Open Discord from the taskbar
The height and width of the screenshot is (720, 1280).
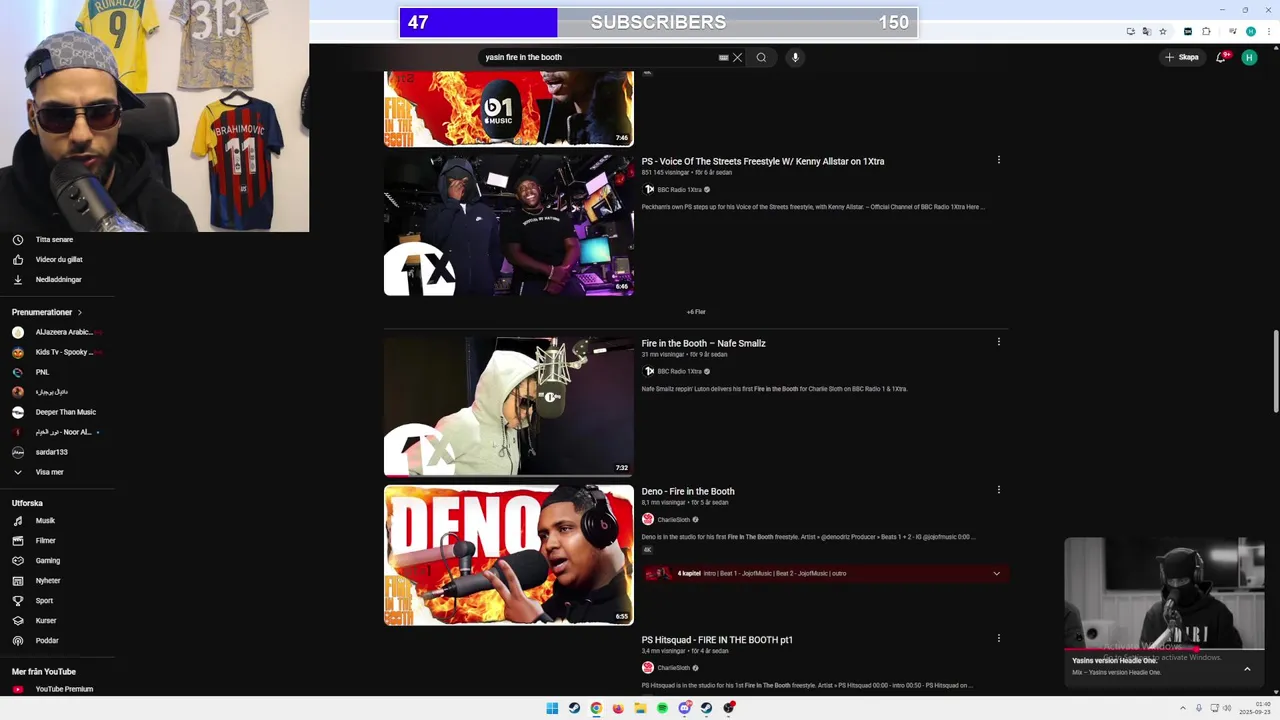click(x=684, y=708)
